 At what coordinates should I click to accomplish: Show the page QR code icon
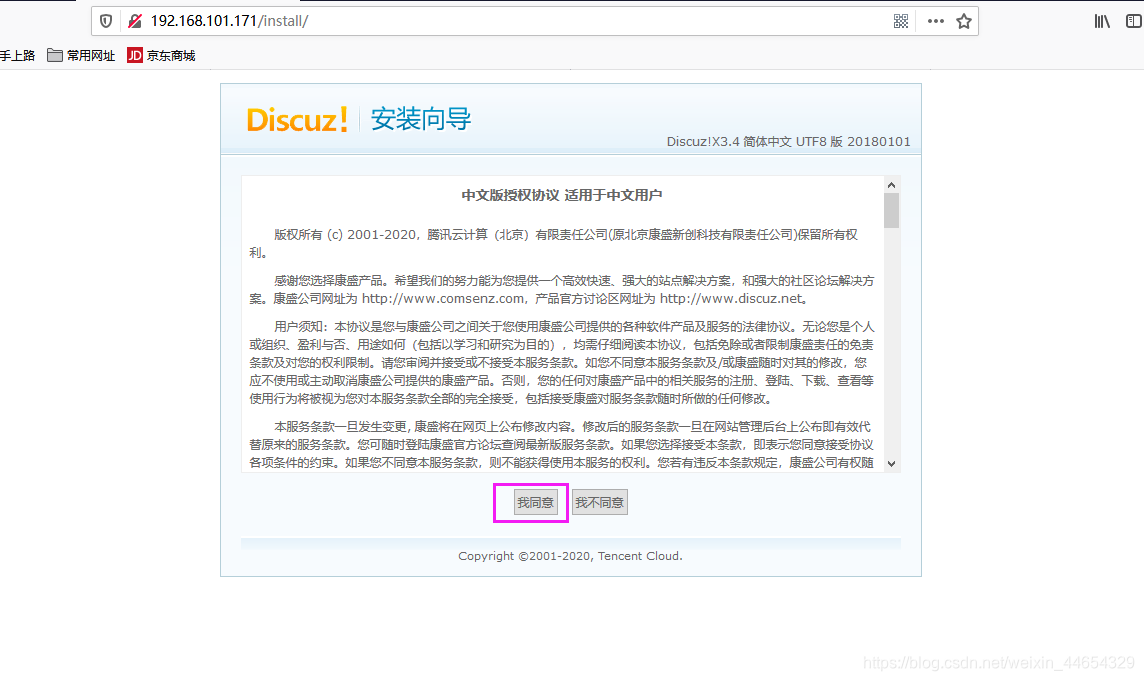pos(901,21)
